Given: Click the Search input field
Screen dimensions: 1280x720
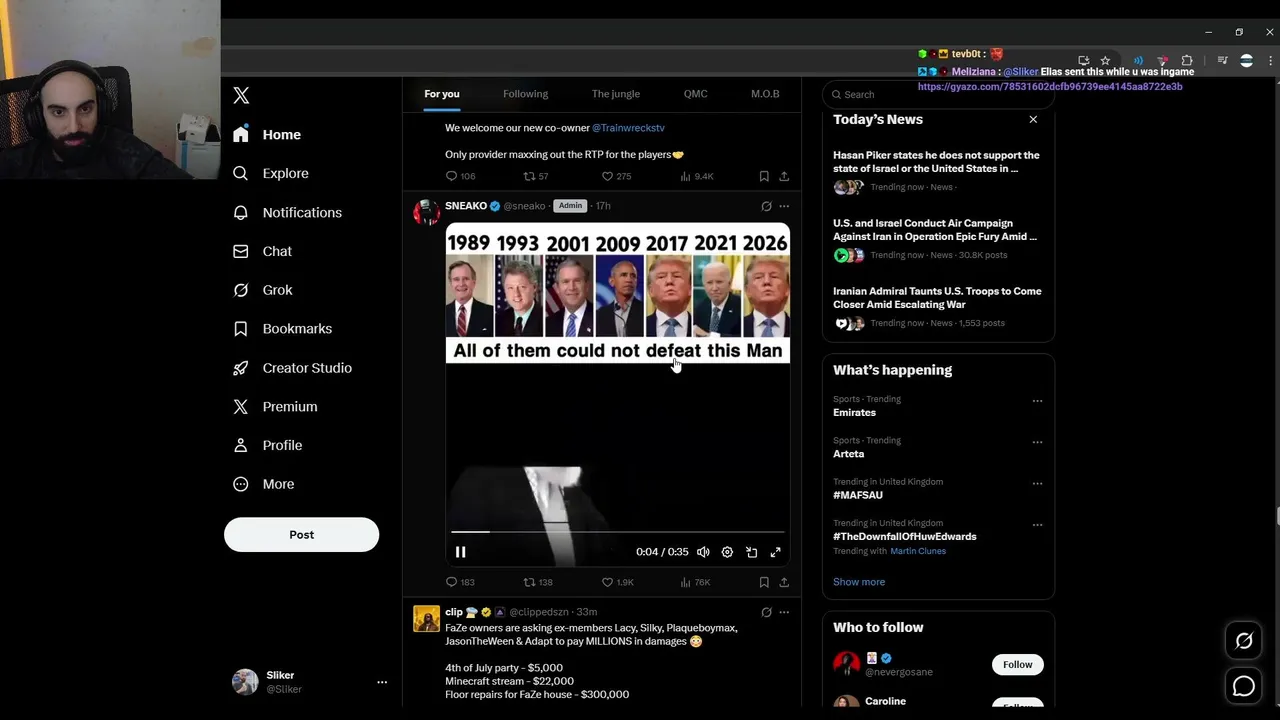Looking at the screenshot, I should click(x=938, y=94).
